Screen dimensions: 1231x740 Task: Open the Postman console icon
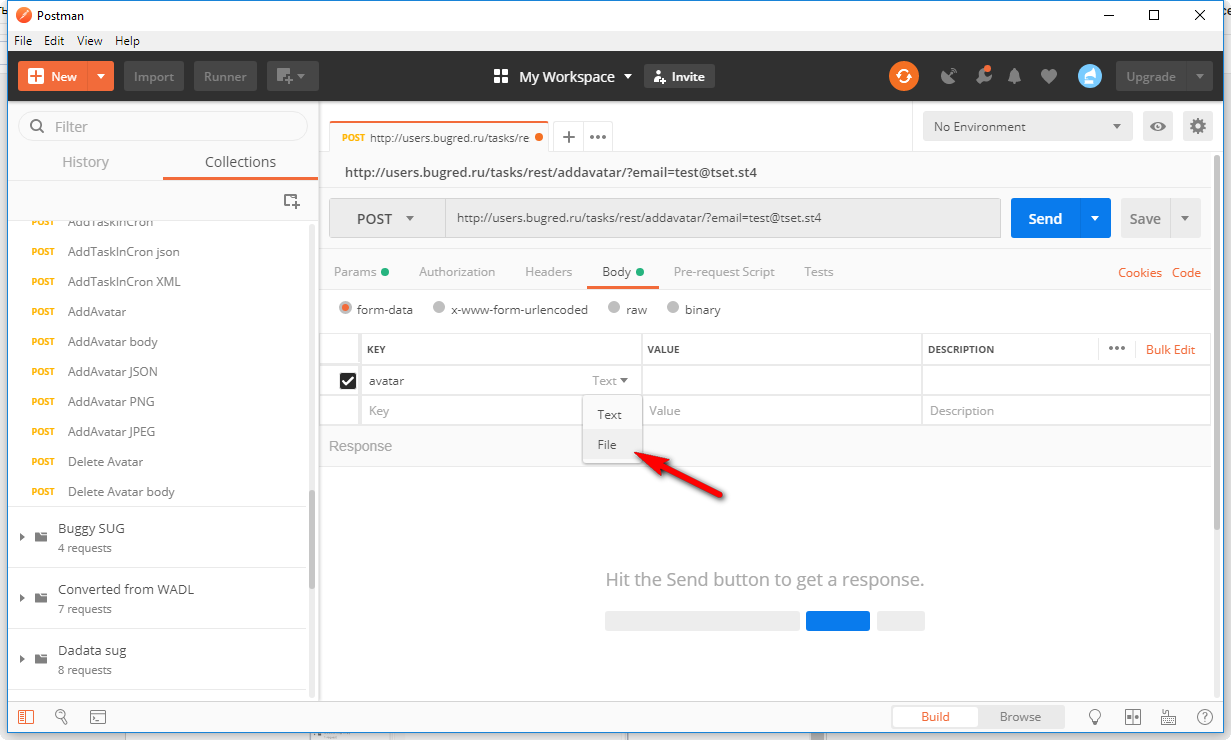[98, 717]
